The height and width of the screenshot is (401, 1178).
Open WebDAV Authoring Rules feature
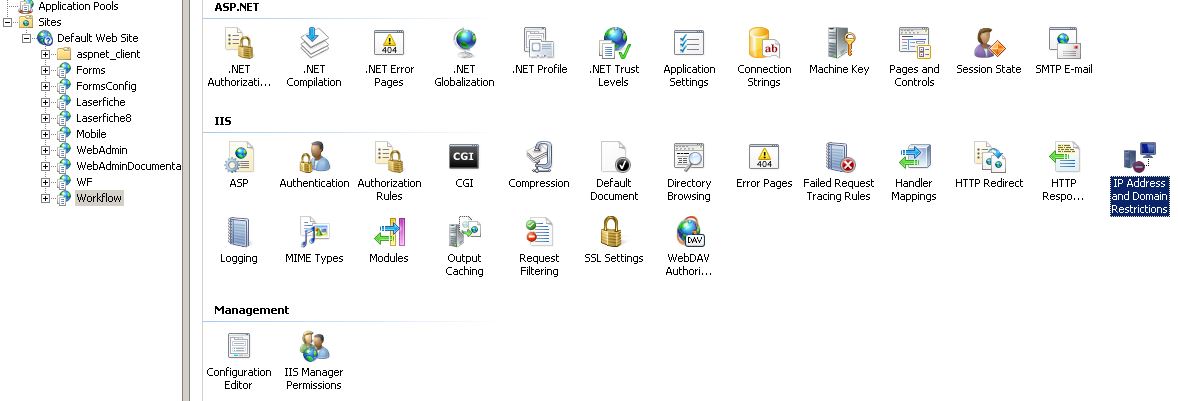689,247
